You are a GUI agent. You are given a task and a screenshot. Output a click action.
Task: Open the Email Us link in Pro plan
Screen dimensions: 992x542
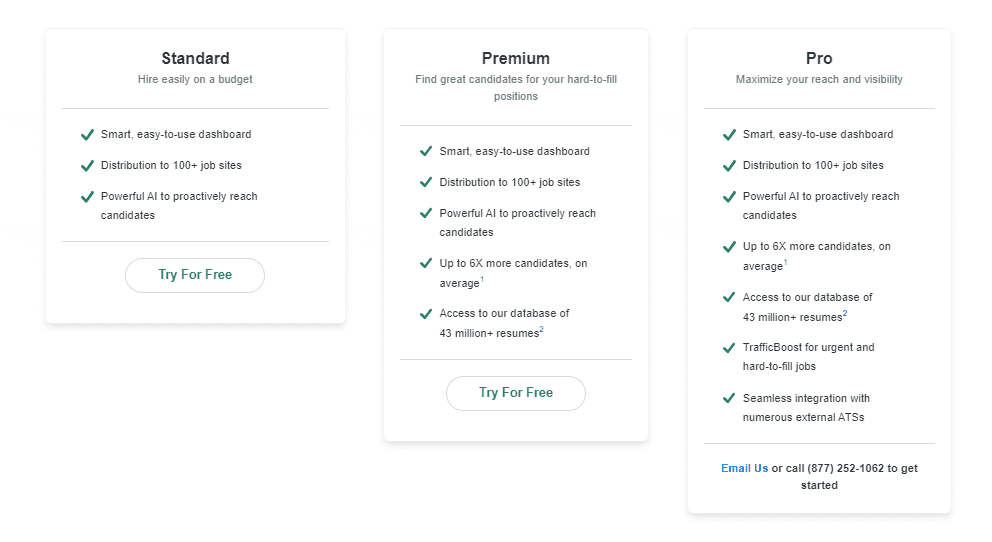click(744, 468)
